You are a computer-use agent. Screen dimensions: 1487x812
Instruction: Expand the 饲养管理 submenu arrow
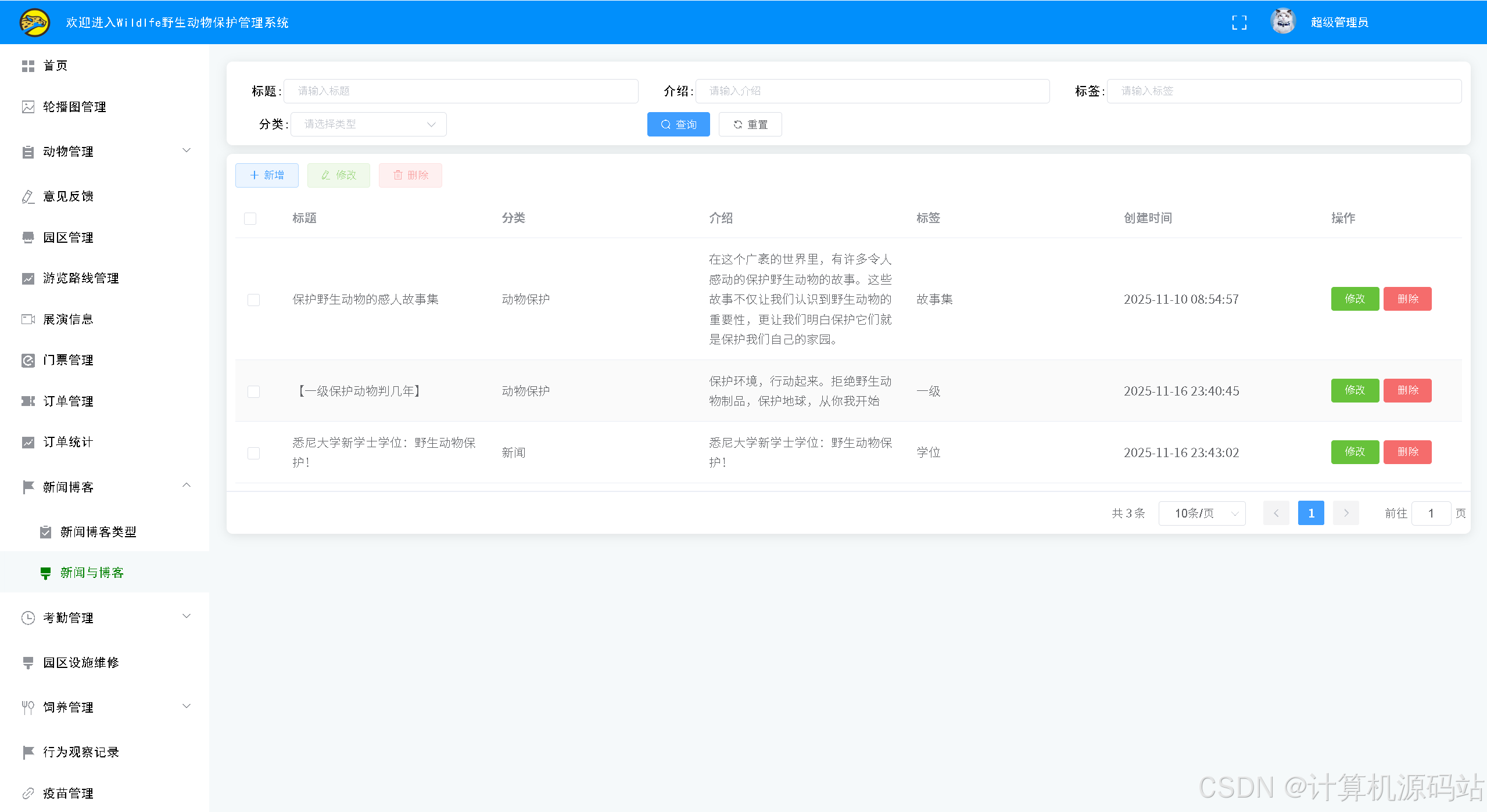187,706
